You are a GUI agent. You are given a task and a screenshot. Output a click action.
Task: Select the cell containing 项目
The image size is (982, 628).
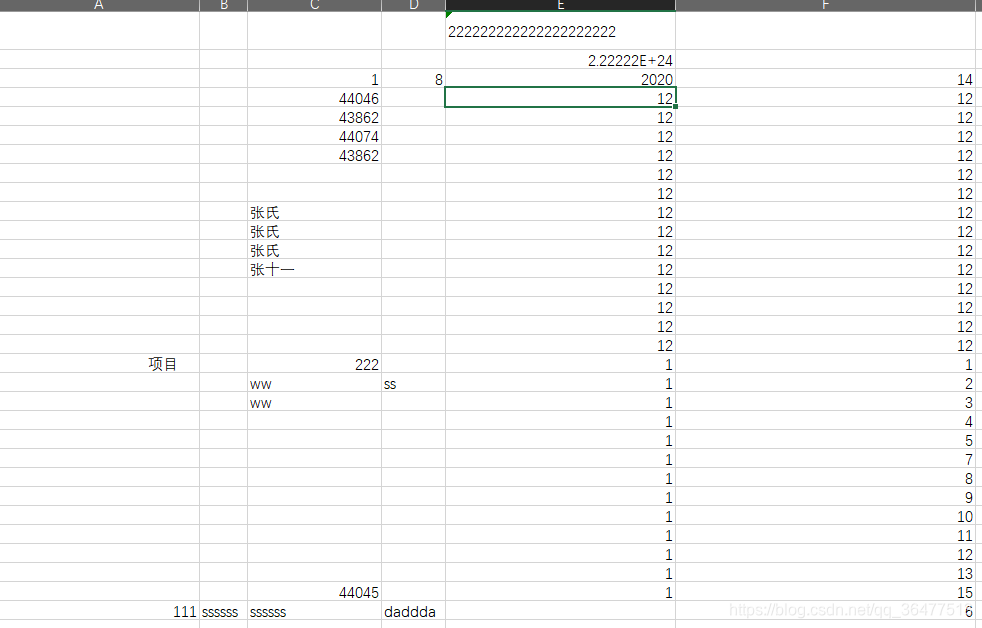tap(100, 364)
